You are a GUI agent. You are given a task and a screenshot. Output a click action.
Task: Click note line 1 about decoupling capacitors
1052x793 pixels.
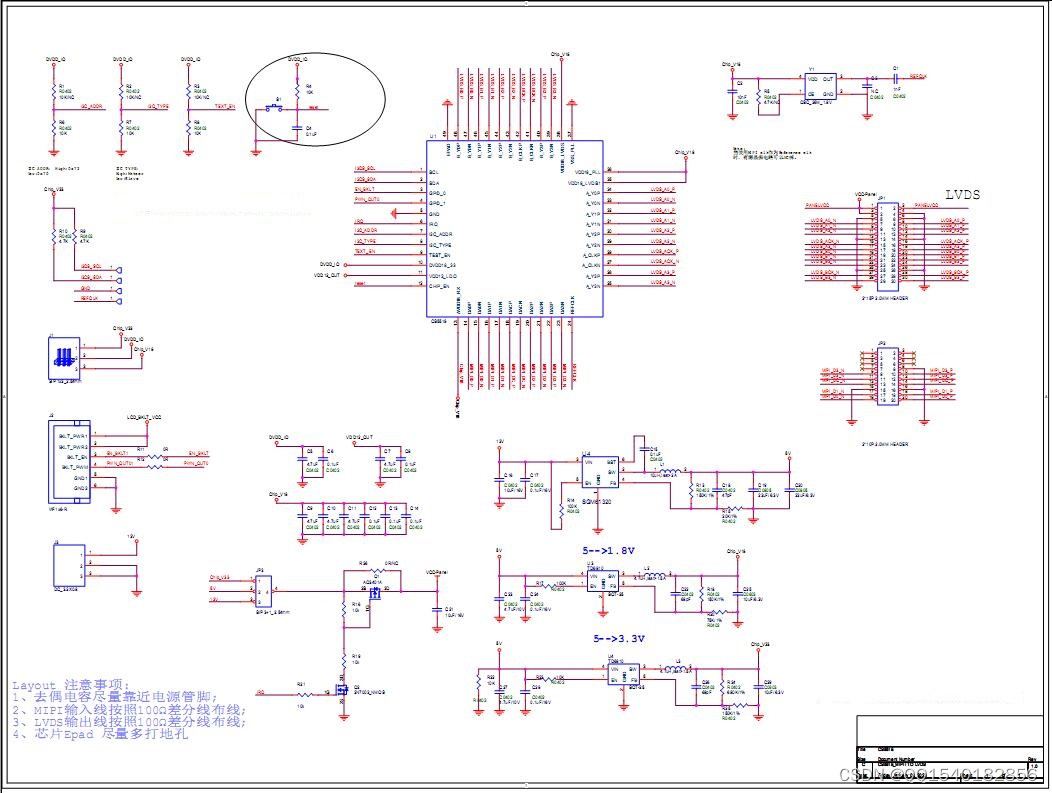tap(115, 697)
